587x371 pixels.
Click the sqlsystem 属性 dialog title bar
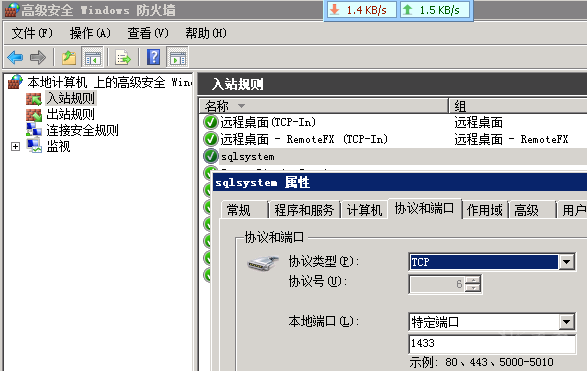[400, 183]
